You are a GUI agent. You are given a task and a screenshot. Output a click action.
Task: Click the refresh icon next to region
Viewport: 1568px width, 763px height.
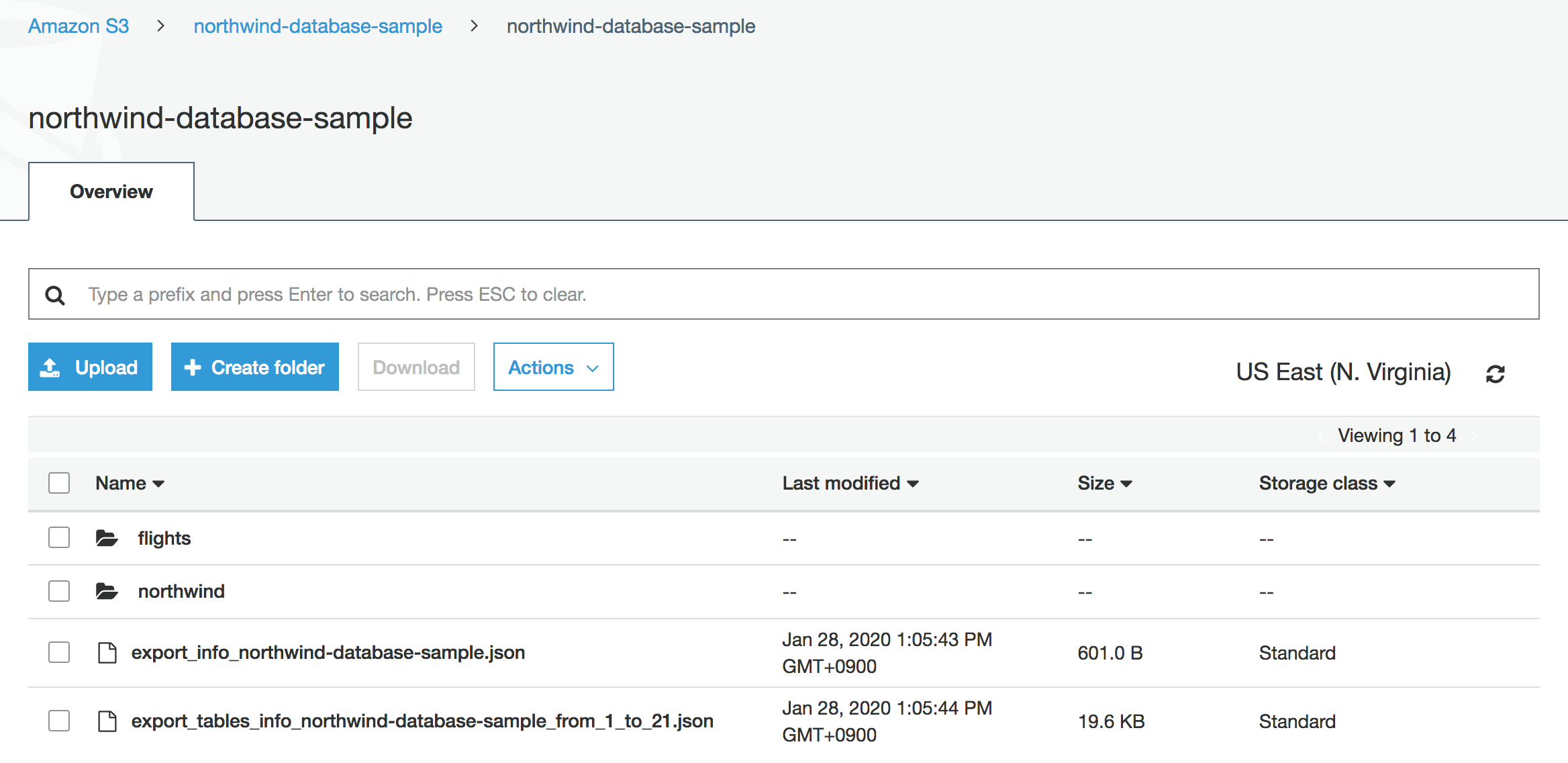pyautogui.click(x=1495, y=373)
